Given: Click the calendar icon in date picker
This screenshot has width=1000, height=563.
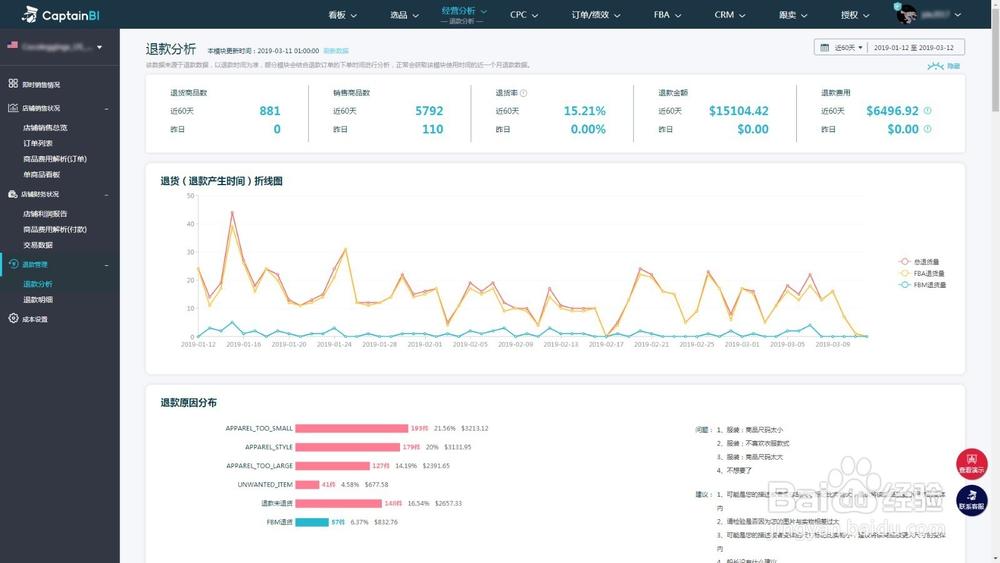Looking at the screenshot, I should point(825,48).
